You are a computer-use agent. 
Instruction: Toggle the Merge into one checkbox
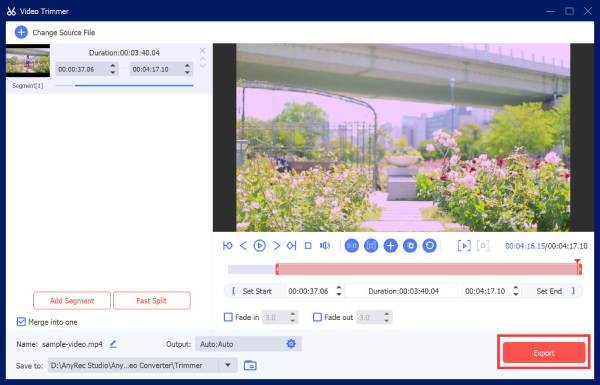[x=21, y=322]
